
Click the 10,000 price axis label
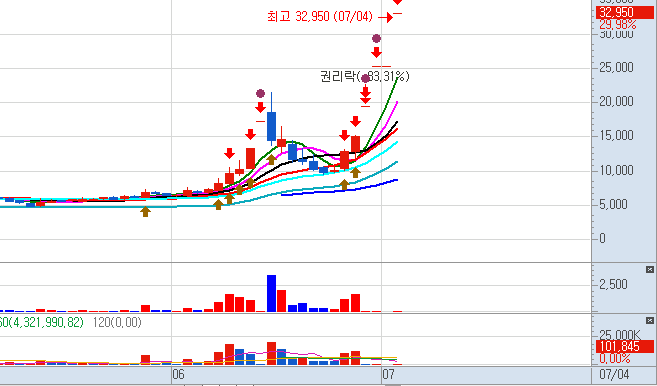[616, 170]
